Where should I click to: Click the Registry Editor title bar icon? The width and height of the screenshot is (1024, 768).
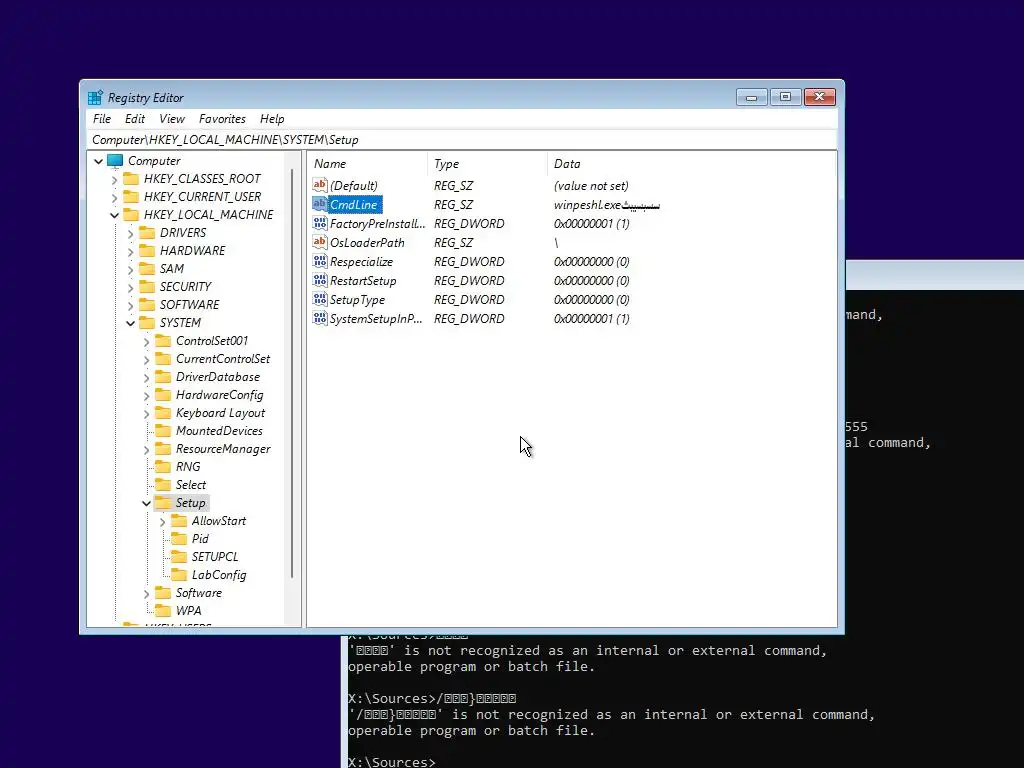95,97
